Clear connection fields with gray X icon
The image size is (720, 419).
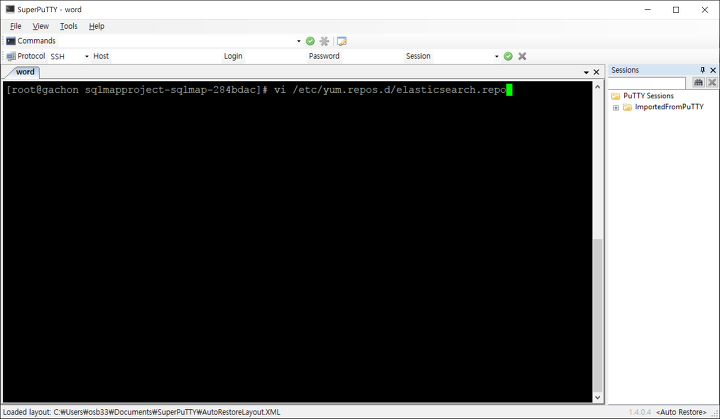click(x=522, y=56)
